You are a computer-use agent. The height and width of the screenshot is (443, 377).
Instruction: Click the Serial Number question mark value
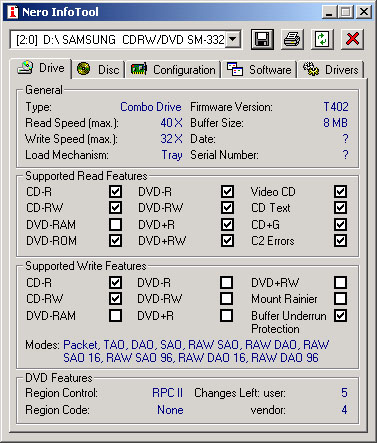coord(345,155)
